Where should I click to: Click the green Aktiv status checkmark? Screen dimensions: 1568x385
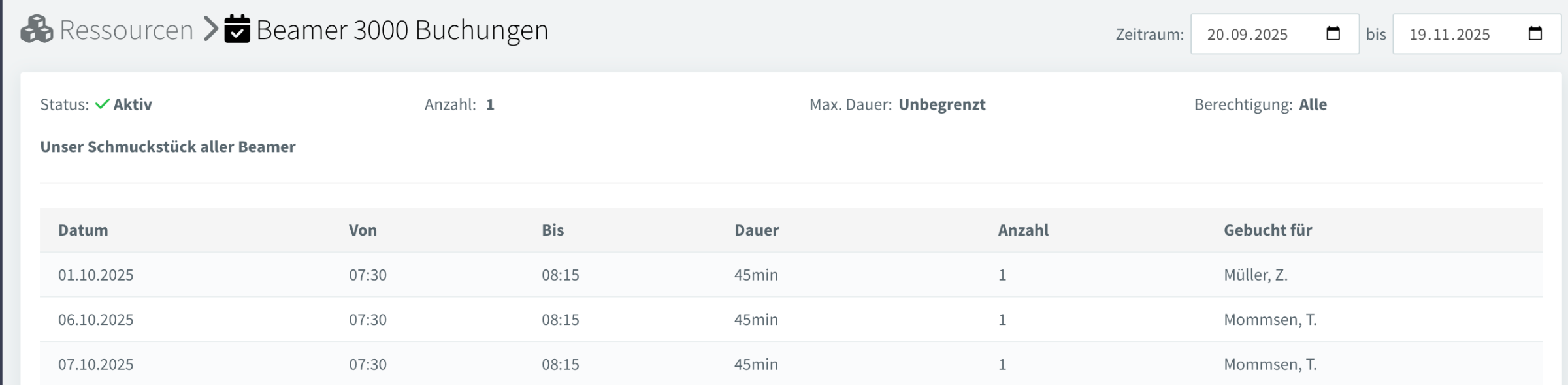[102, 104]
